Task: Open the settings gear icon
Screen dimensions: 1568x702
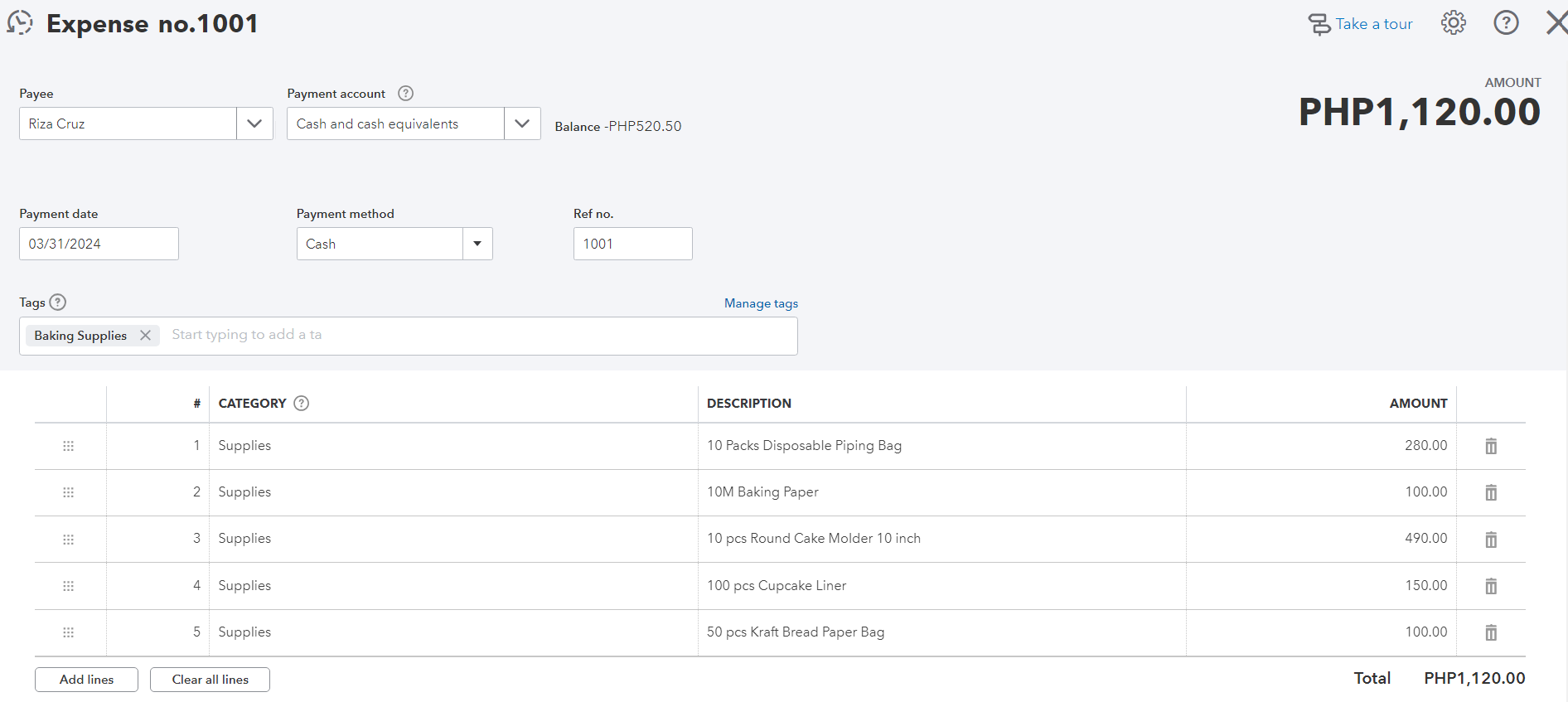Action: [x=1453, y=23]
